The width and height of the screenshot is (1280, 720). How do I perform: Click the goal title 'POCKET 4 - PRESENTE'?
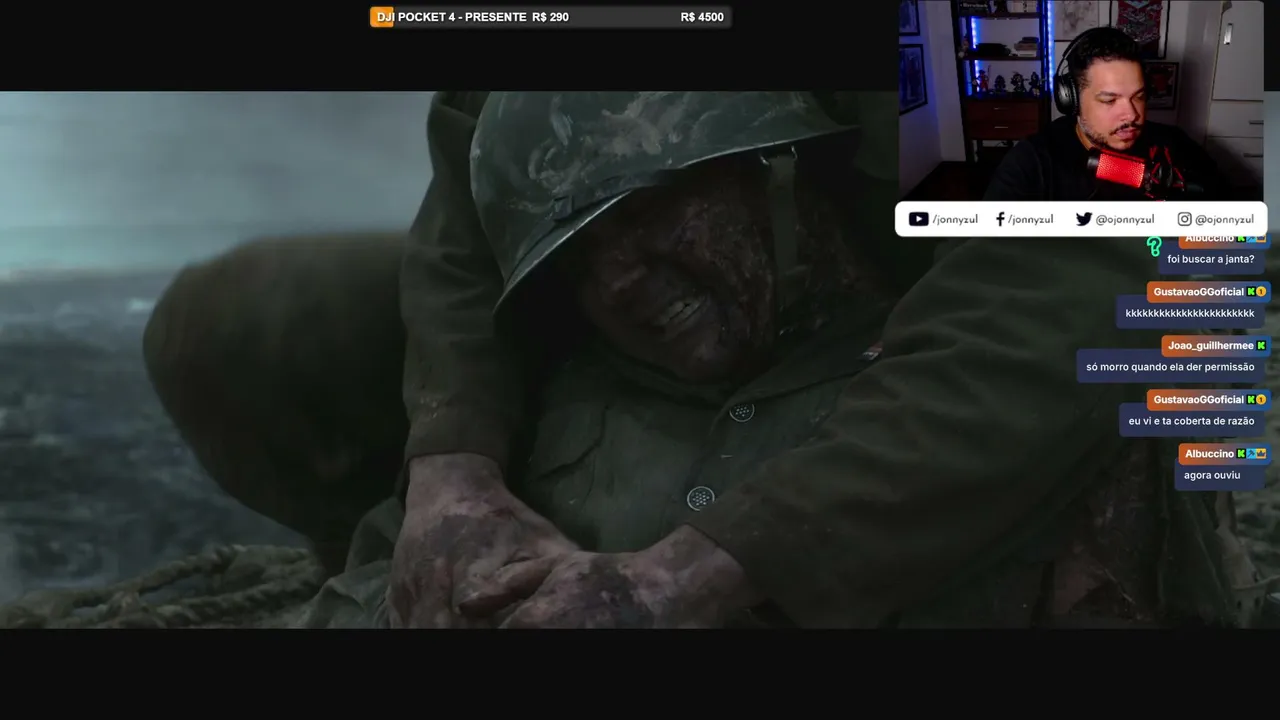(462, 17)
